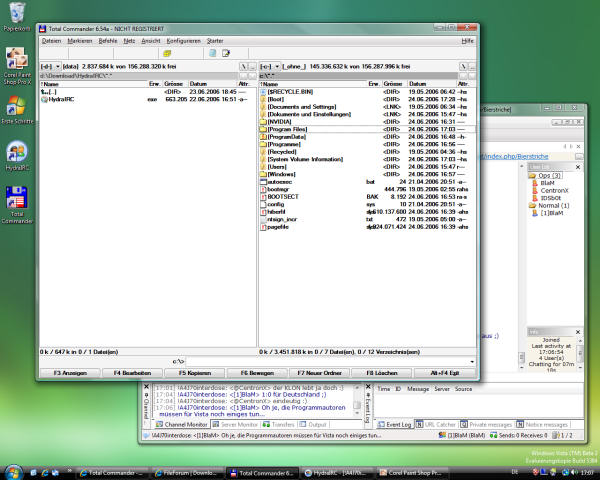Switch to Transfers tab
The width and height of the screenshot is (600, 480).
click(279, 424)
